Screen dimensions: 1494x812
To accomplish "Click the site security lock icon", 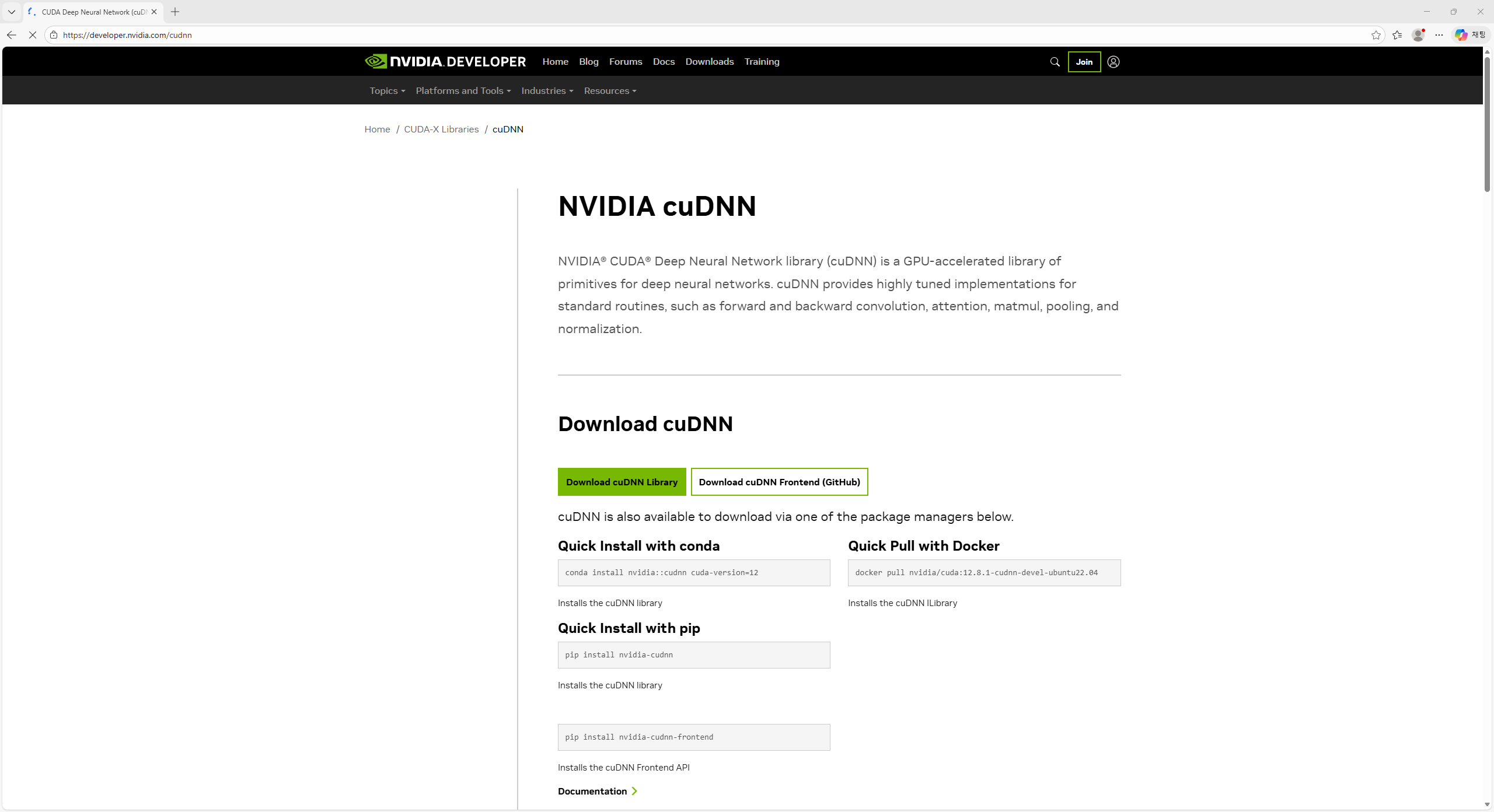I will coord(53,35).
